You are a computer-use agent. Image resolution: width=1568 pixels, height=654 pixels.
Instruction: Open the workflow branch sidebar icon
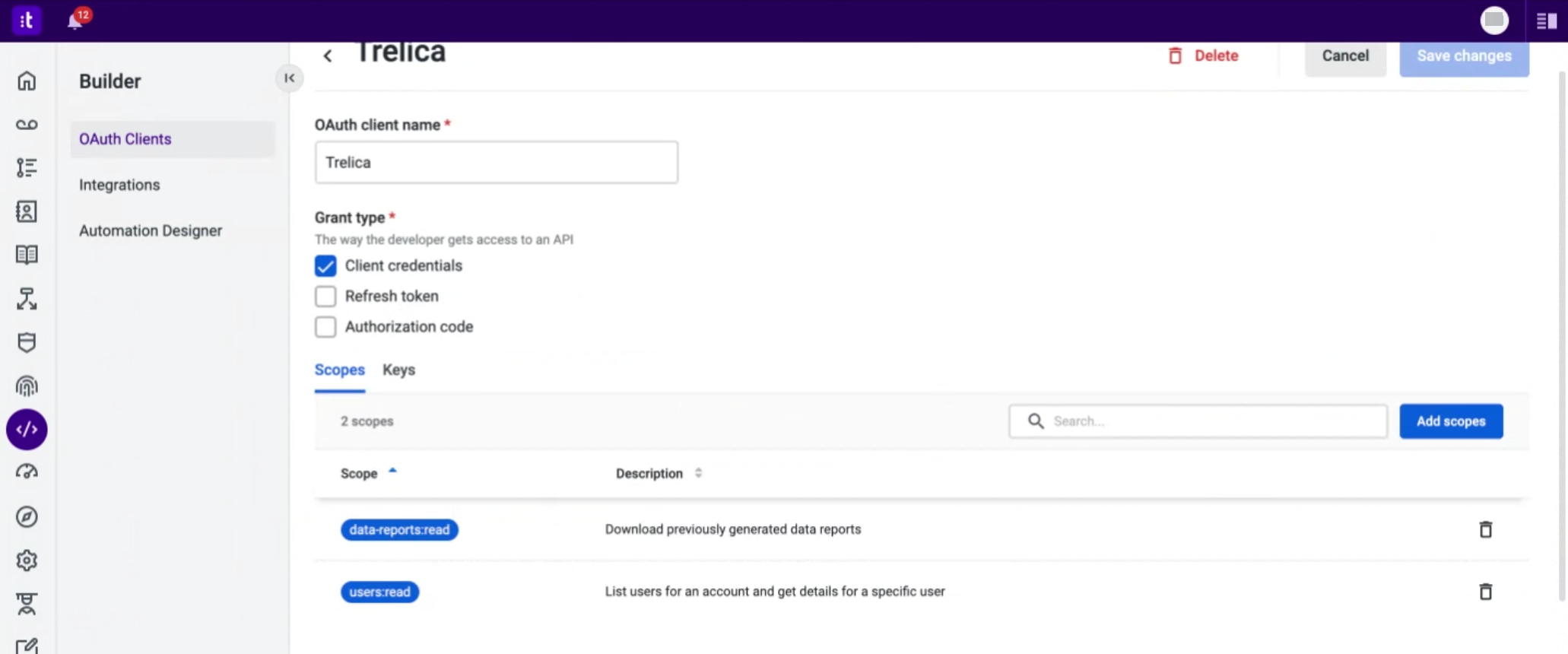[x=27, y=299]
